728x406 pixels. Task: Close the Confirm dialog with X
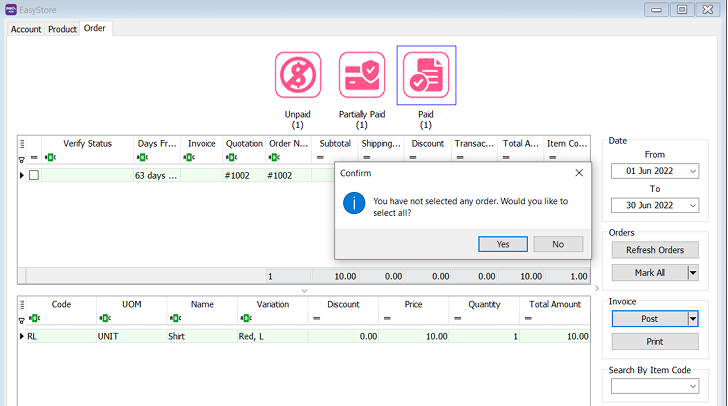579,173
